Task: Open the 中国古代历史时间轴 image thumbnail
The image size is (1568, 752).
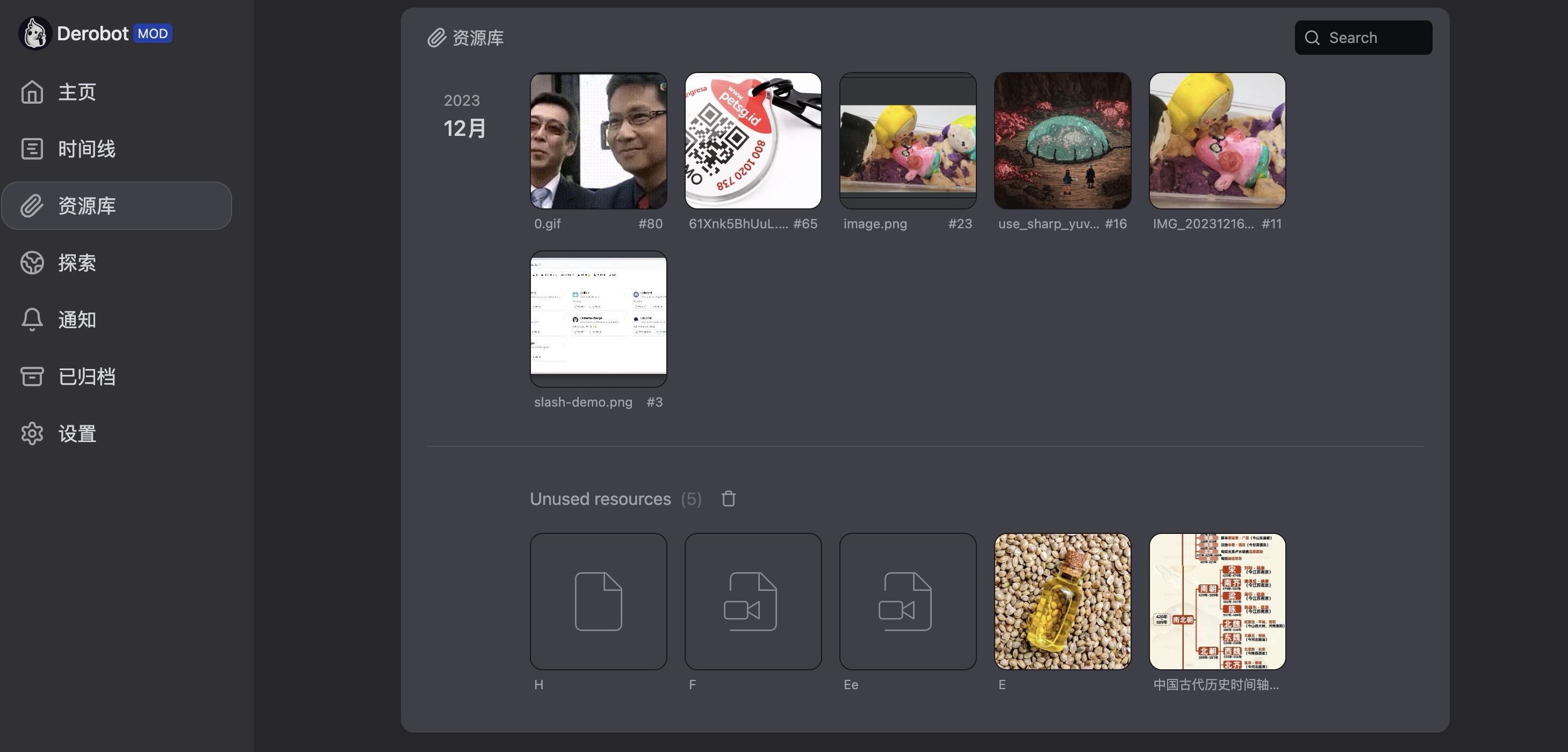Action: (1218, 602)
